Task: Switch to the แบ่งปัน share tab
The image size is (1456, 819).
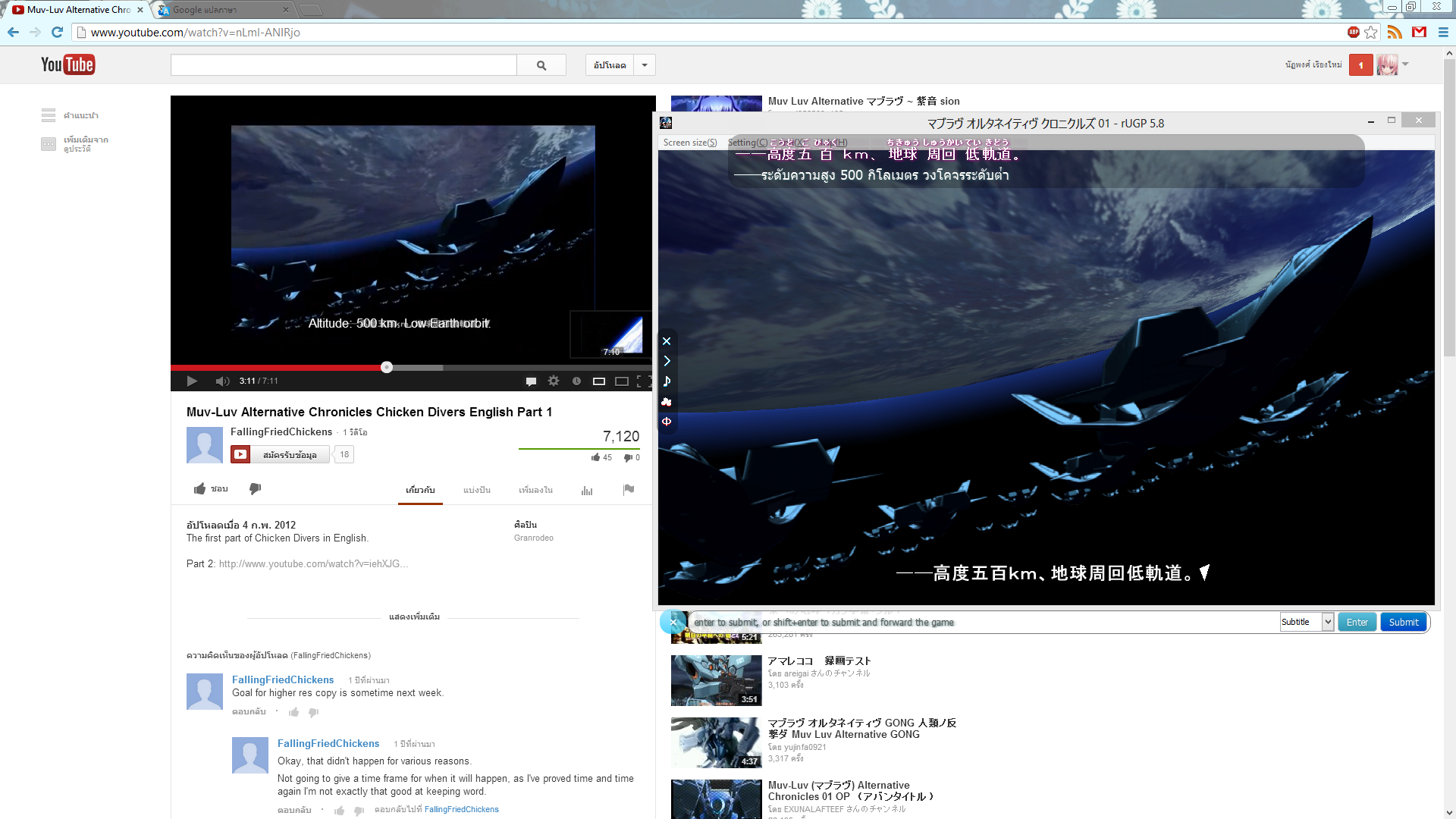Action: coord(477,491)
